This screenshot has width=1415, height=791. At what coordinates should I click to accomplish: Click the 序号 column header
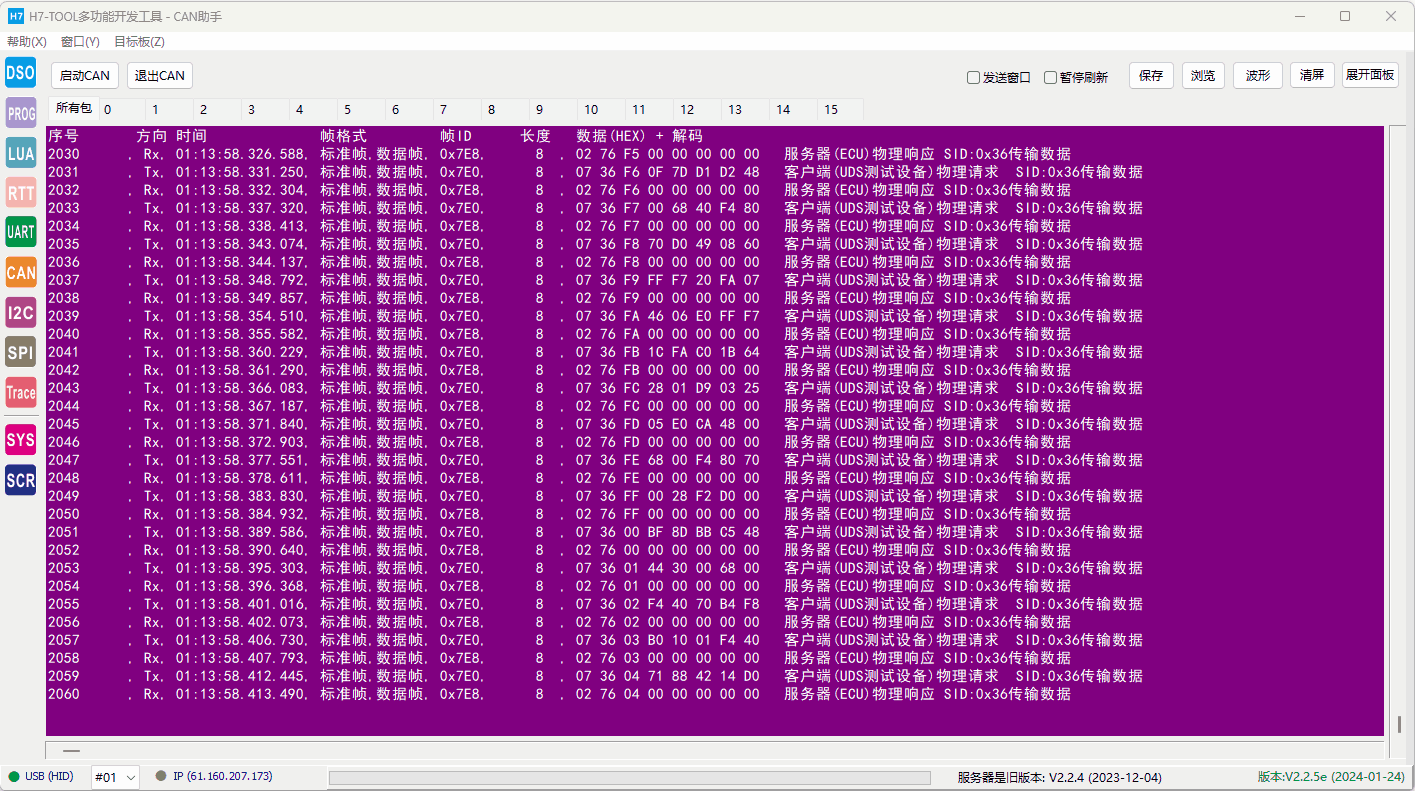click(x=63, y=136)
